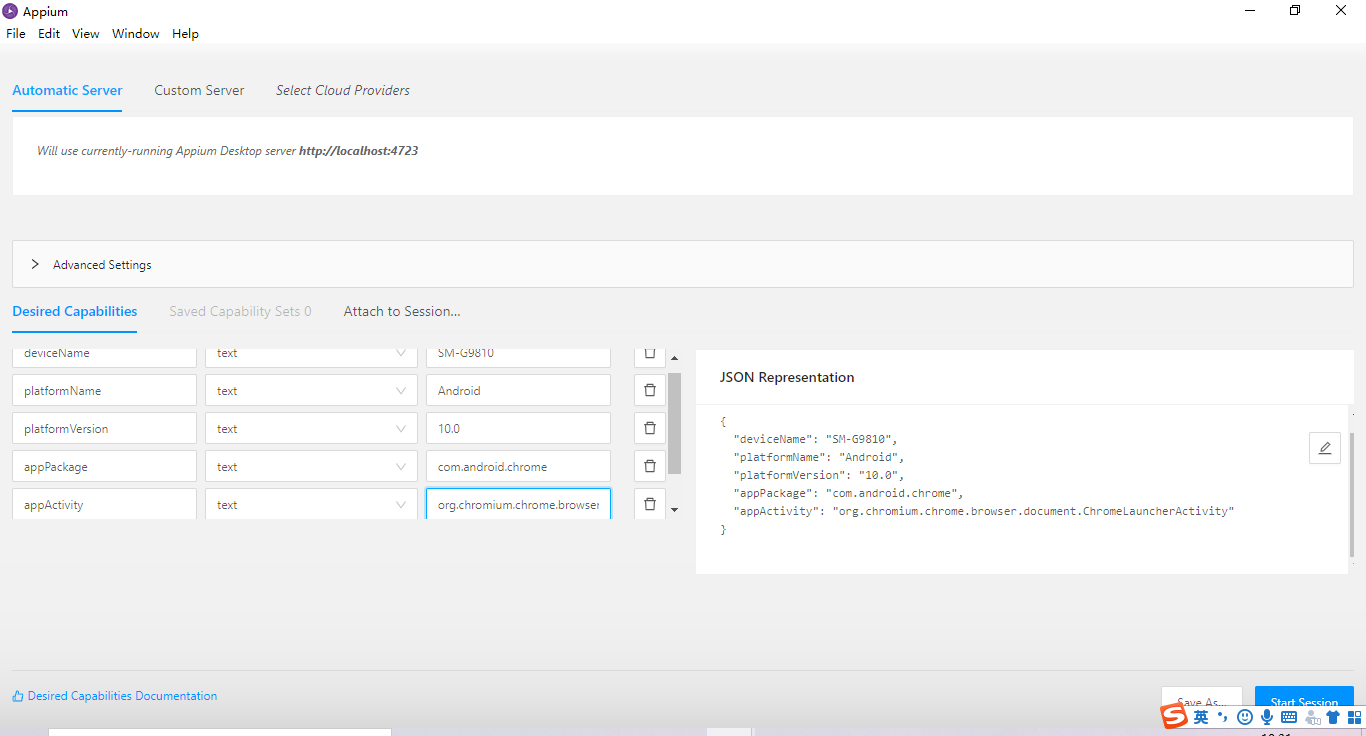
Task: Click the http://localhost:4723 server address text
Action: click(x=358, y=151)
